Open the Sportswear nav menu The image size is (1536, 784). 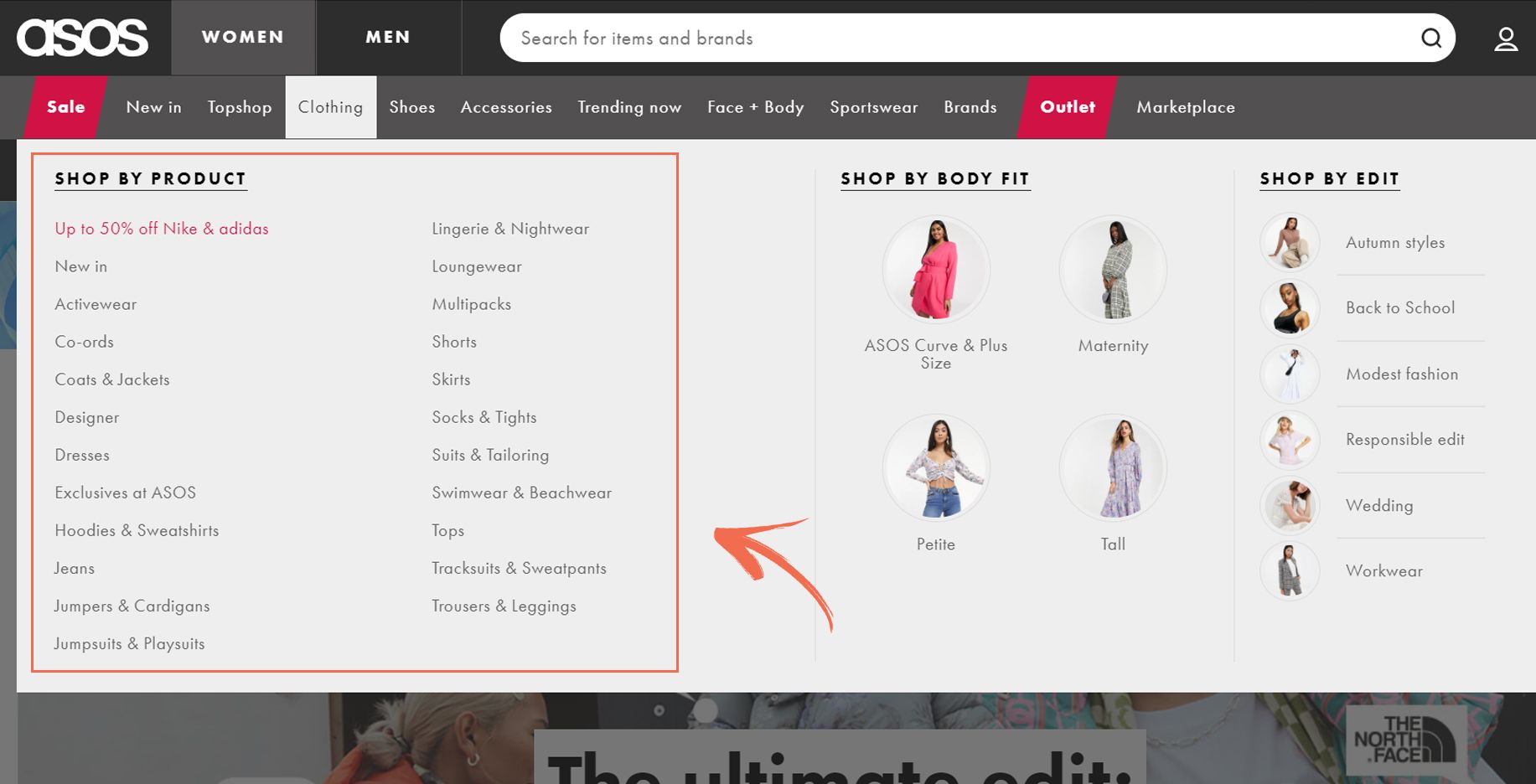tap(874, 107)
